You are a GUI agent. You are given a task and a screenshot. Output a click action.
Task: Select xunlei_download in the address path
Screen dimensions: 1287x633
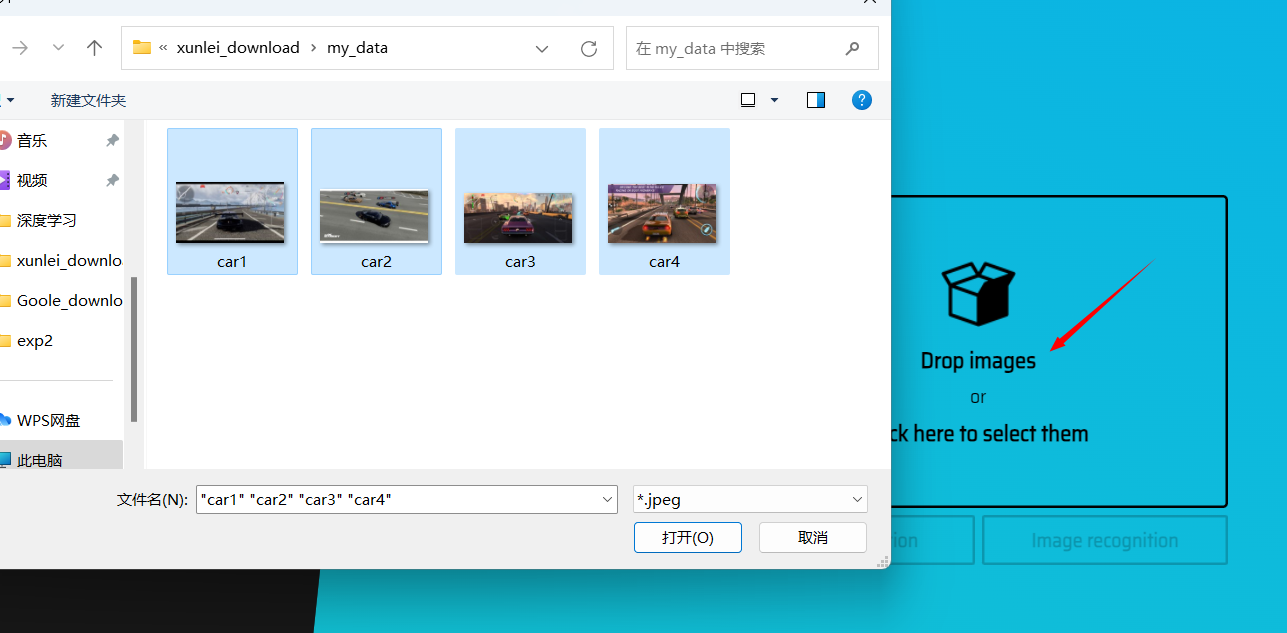click(238, 48)
